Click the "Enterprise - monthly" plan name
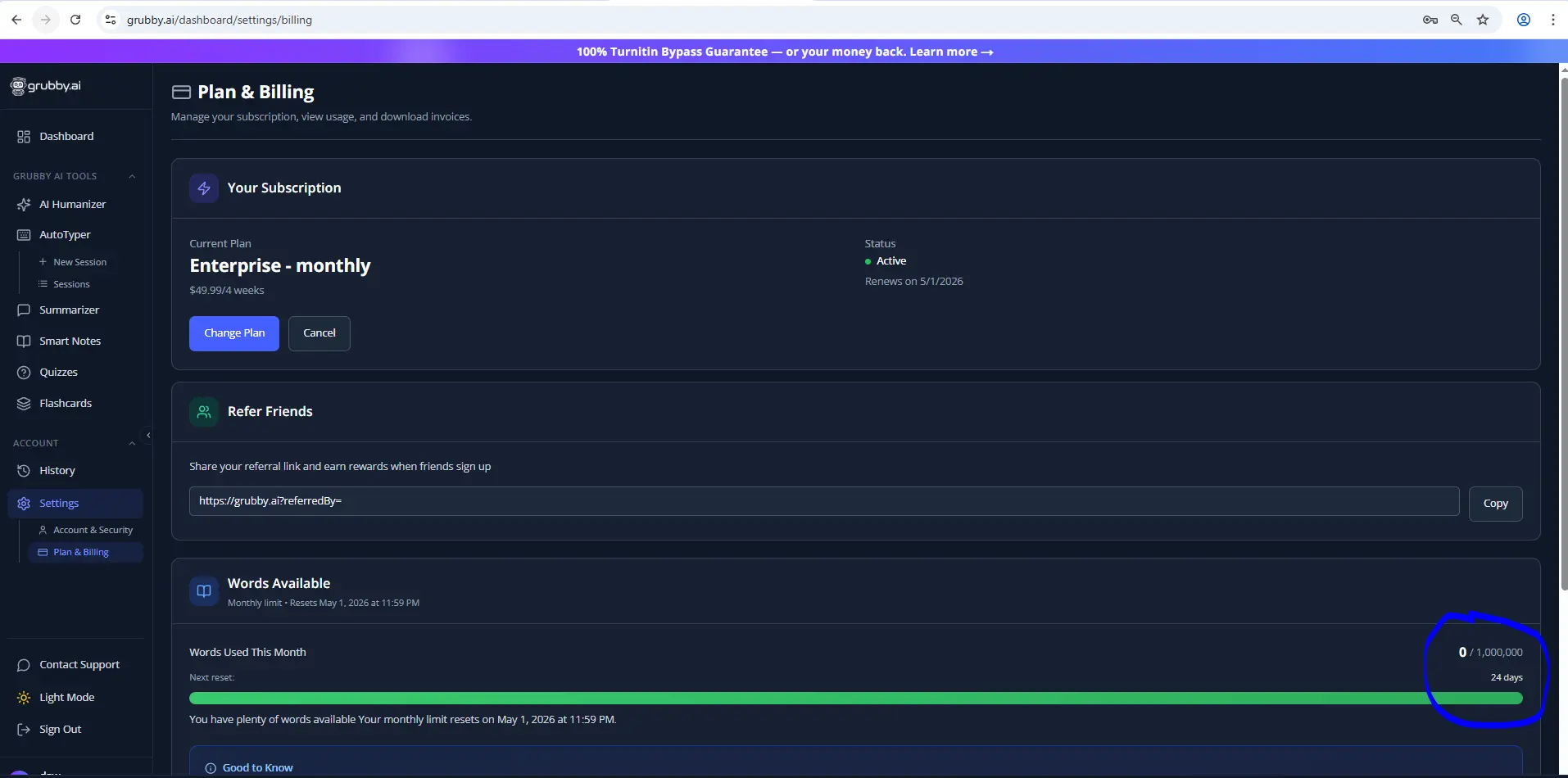Viewport: 1568px width, 778px height. [x=280, y=266]
